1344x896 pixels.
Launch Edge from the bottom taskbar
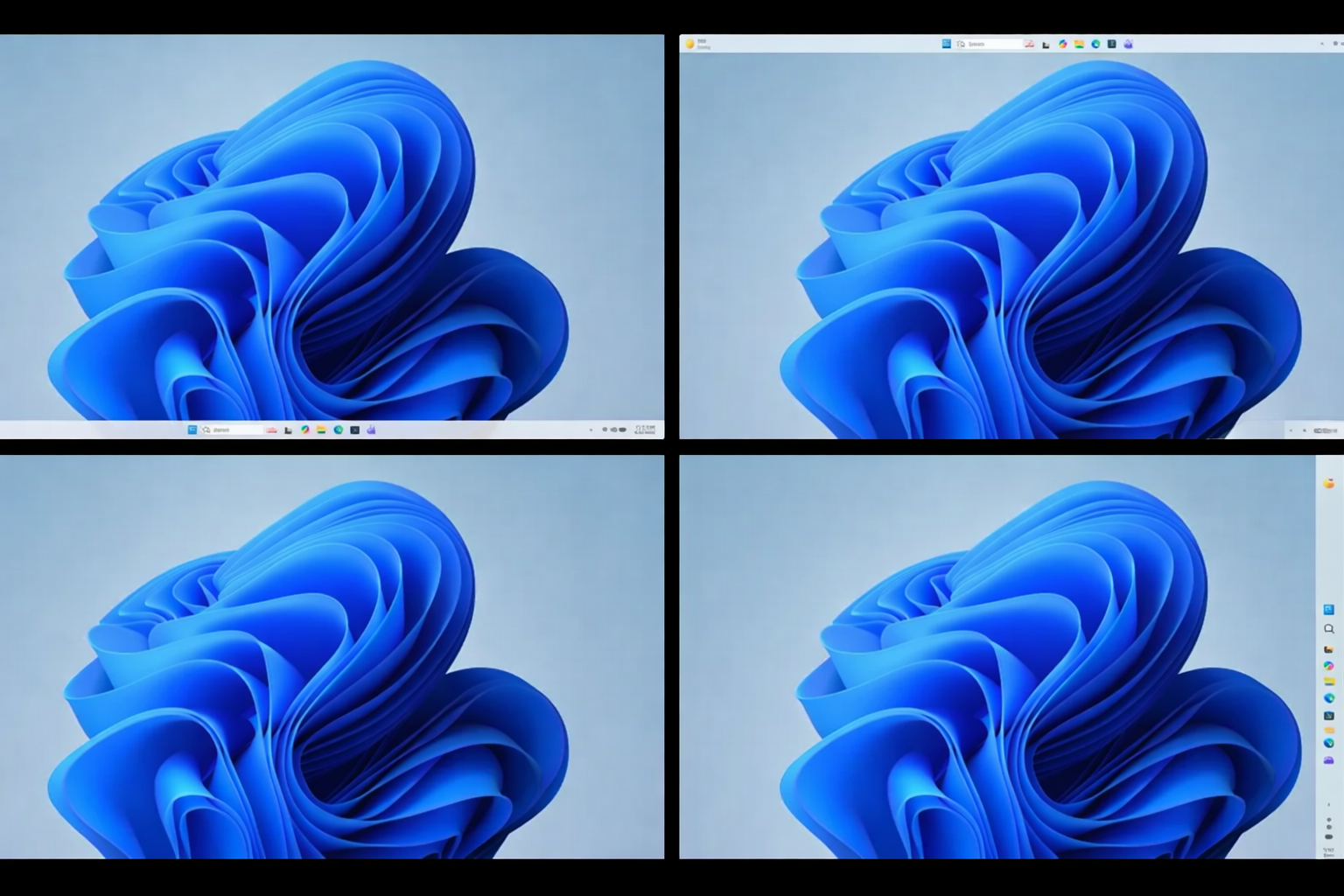pyautogui.click(x=339, y=430)
